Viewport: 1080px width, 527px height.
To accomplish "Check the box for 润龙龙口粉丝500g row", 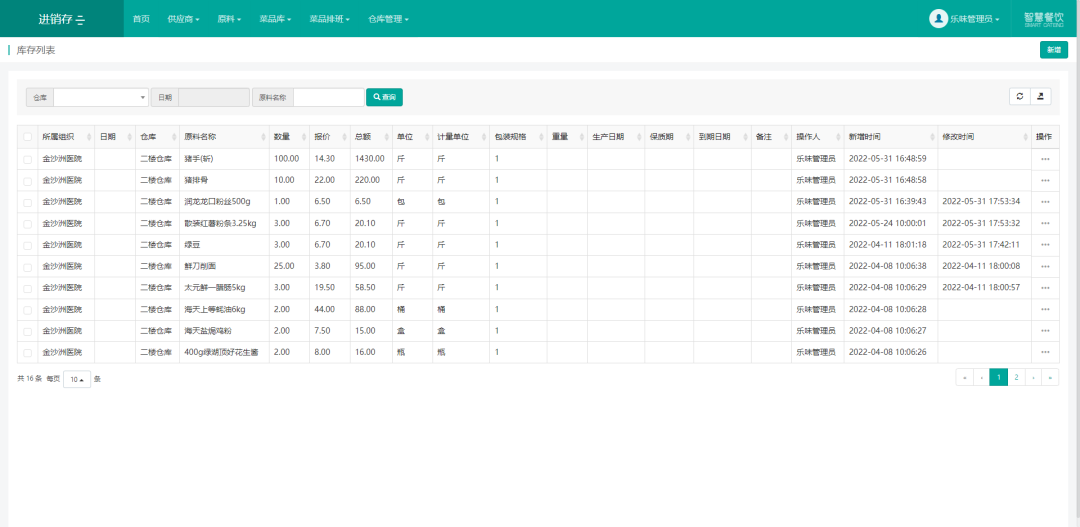I will pos(28,203).
